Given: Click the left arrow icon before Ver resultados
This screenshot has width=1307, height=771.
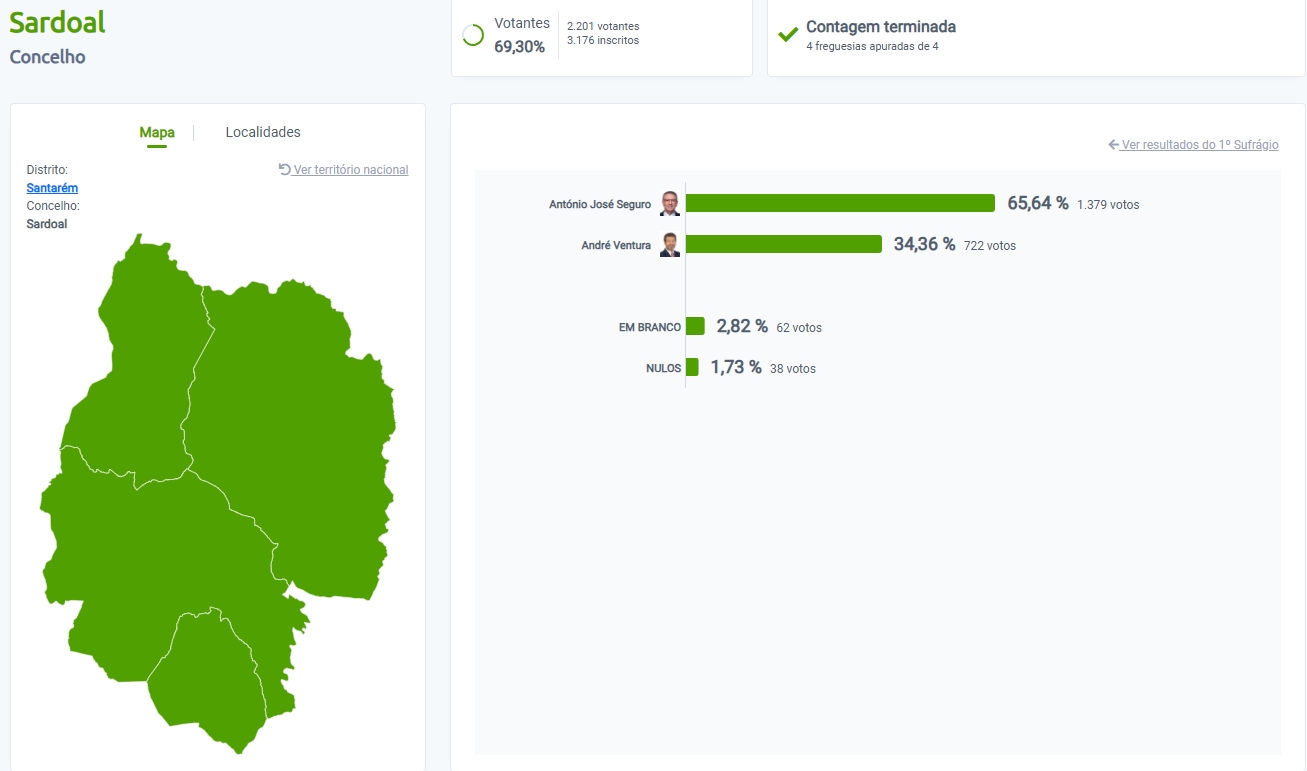Looking at the screenshot, I should click(x=1113, y=145).
